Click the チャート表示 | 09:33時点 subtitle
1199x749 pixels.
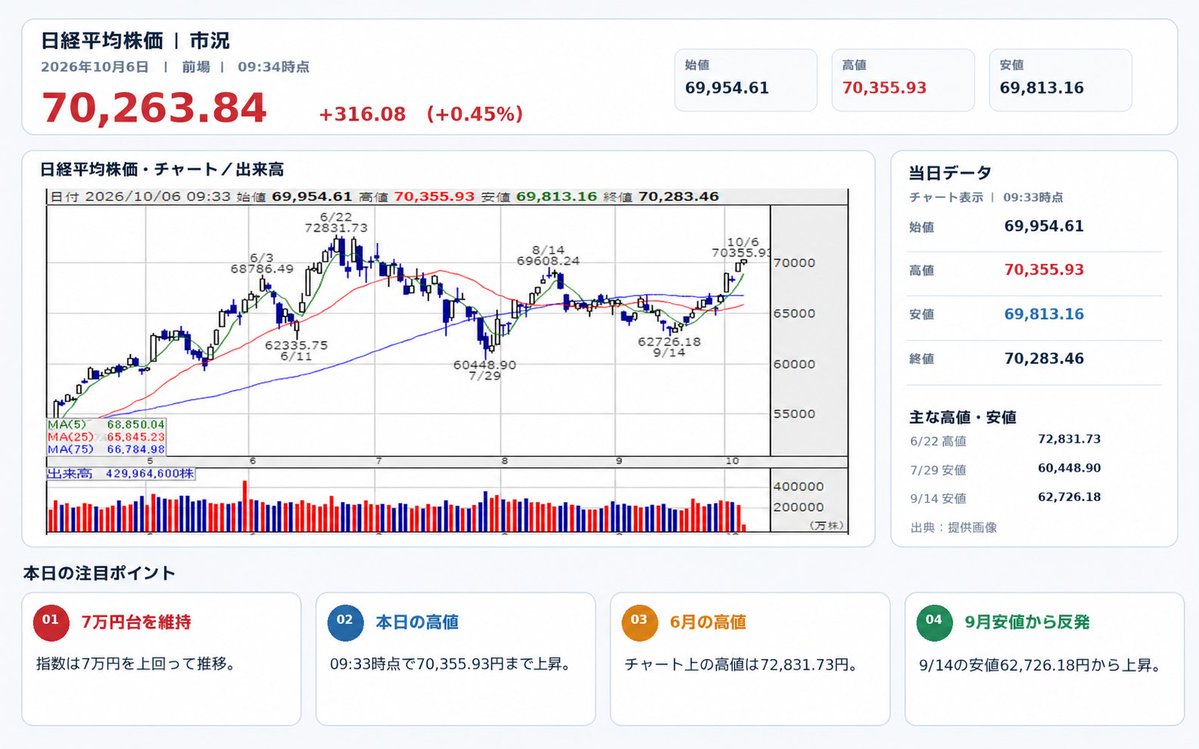pos(986,197)
